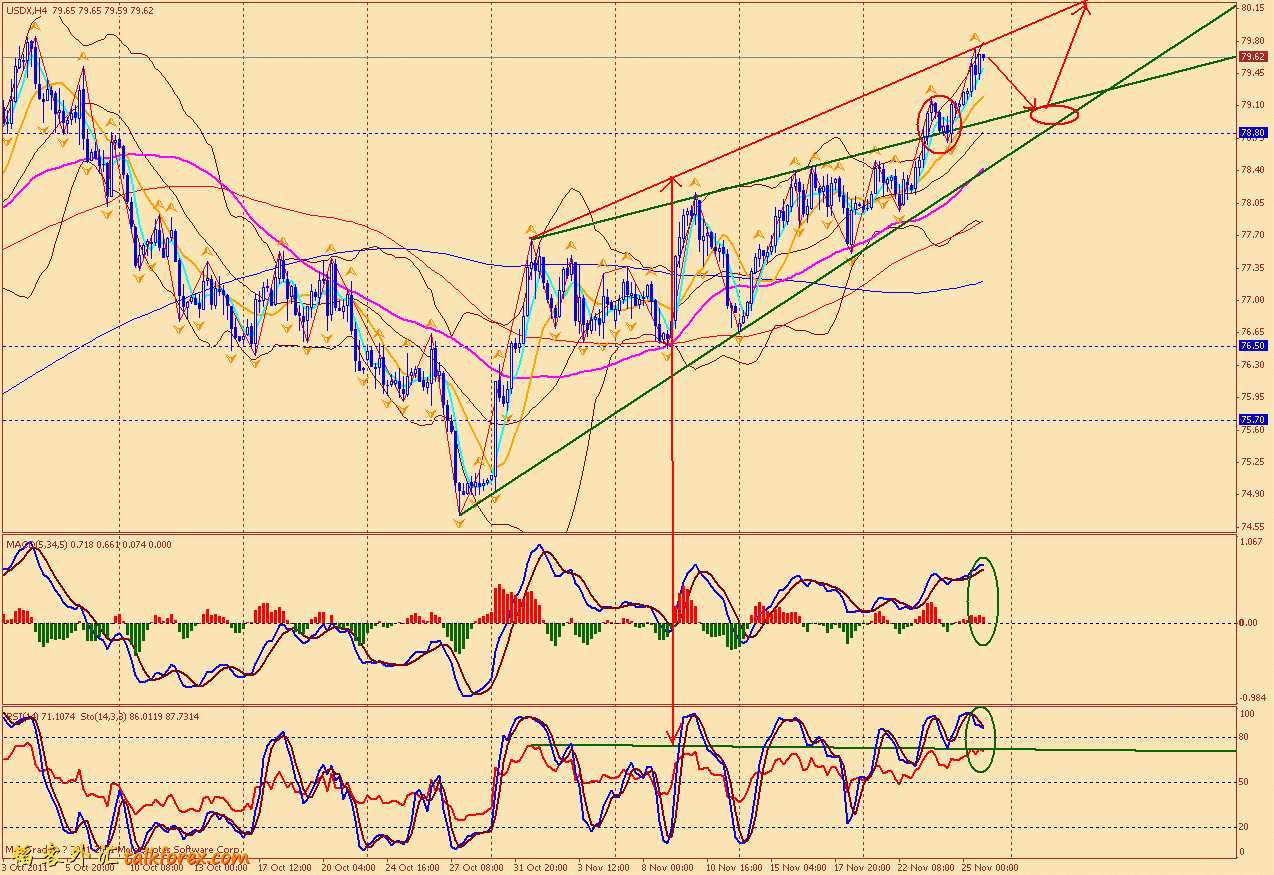
Task: Click the 15 Nov 04:00 time label
Action: pos(800,868)
